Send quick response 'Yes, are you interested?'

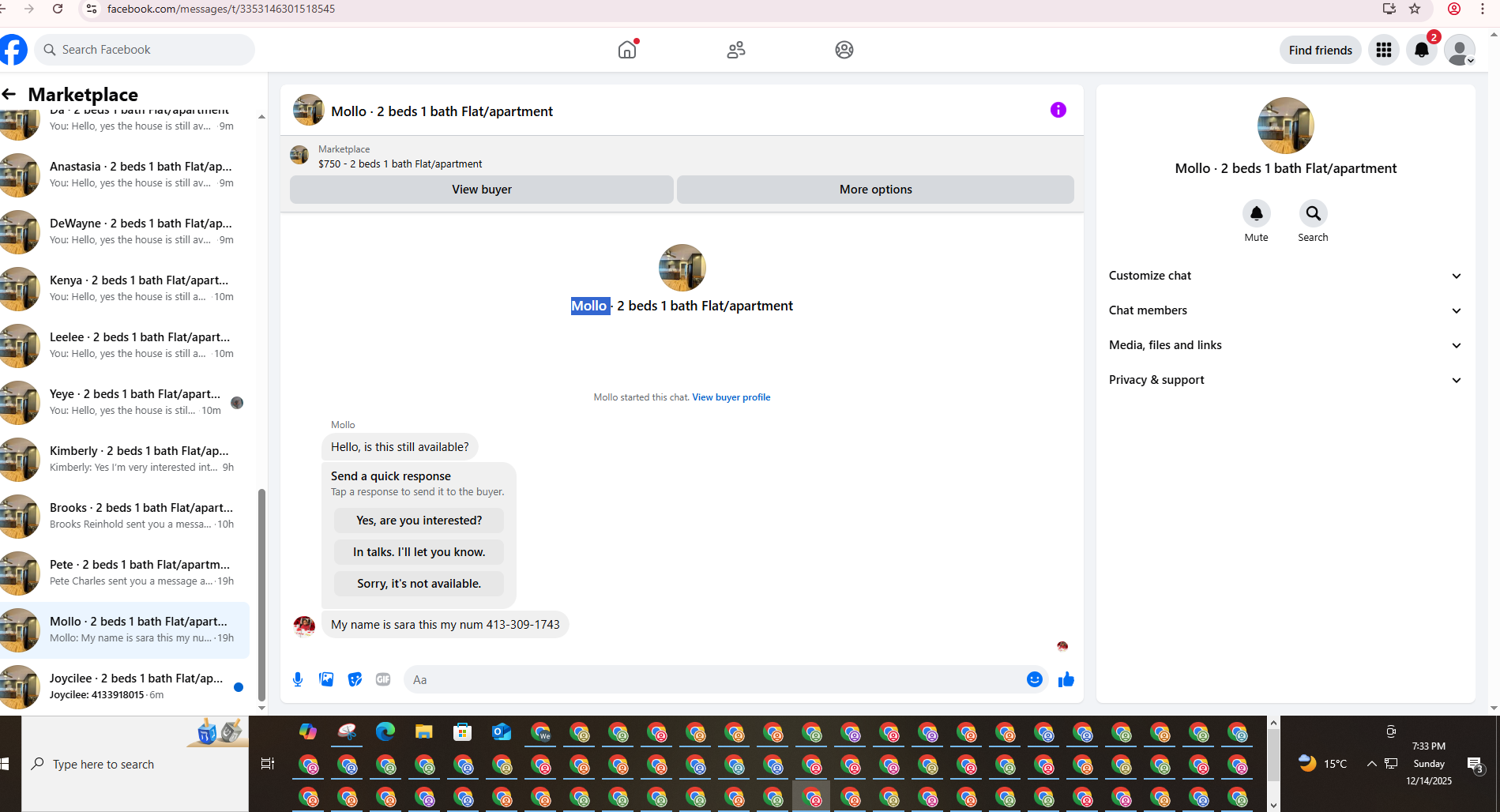[x=419, y=521]
